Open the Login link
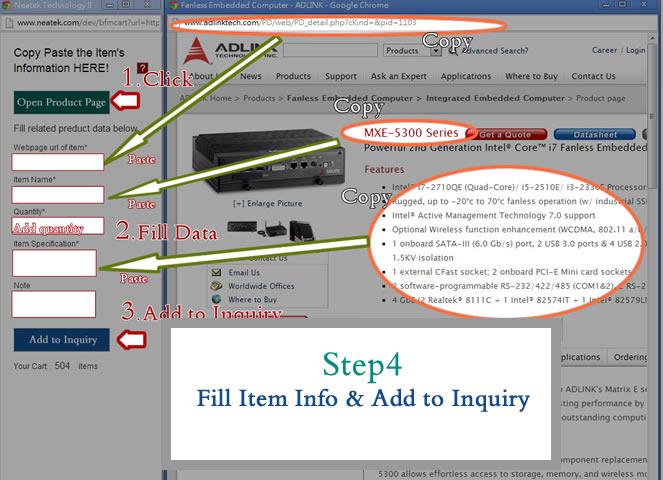 (636, 50)
